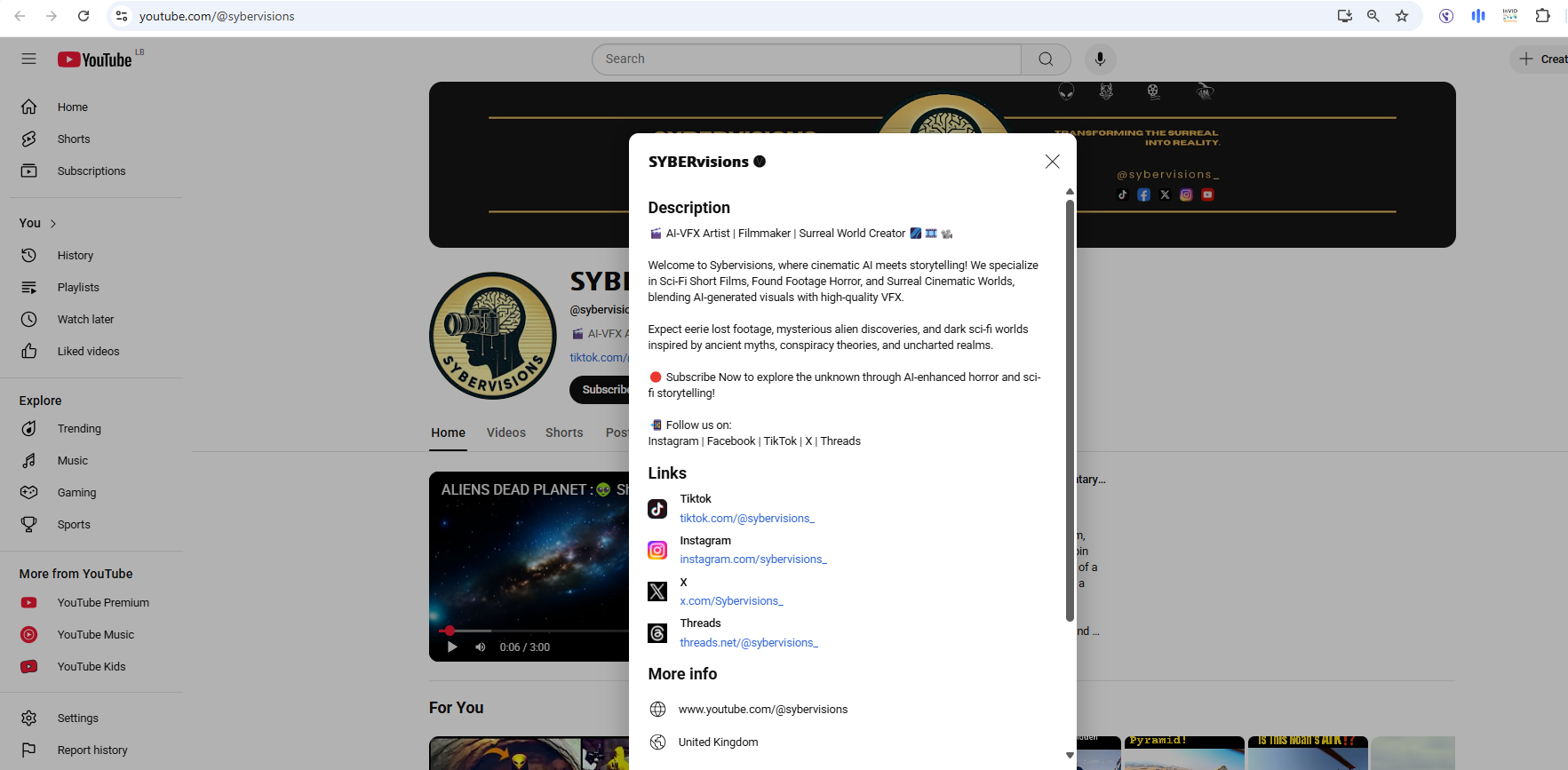Open YouTube Music link
1568x770 pixels.
click(96, 634)
